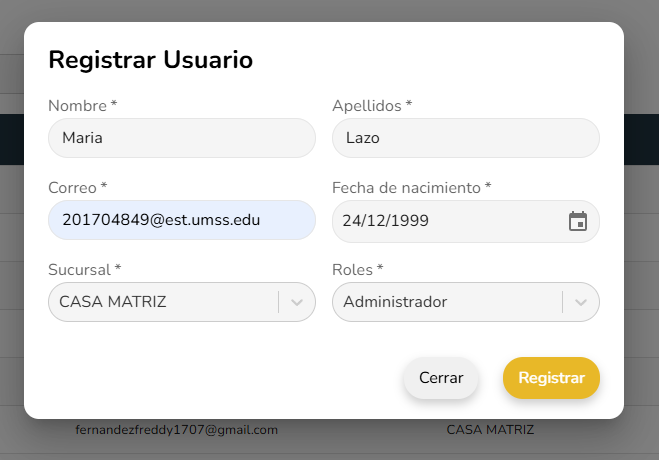This screenshot has width=659, height=460.
Task: Click the Apellidos field label
Action: point(371,106)
